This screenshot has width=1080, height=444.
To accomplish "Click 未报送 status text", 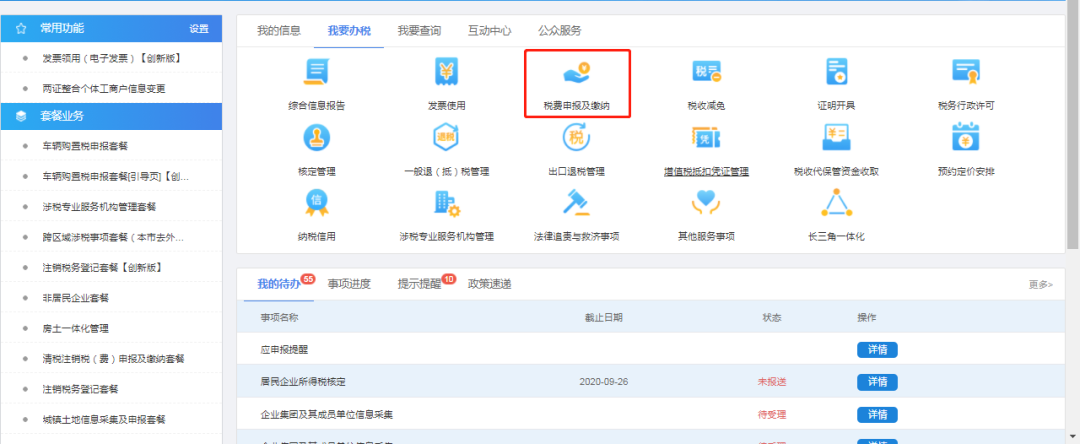I will (x=772, y=382).
